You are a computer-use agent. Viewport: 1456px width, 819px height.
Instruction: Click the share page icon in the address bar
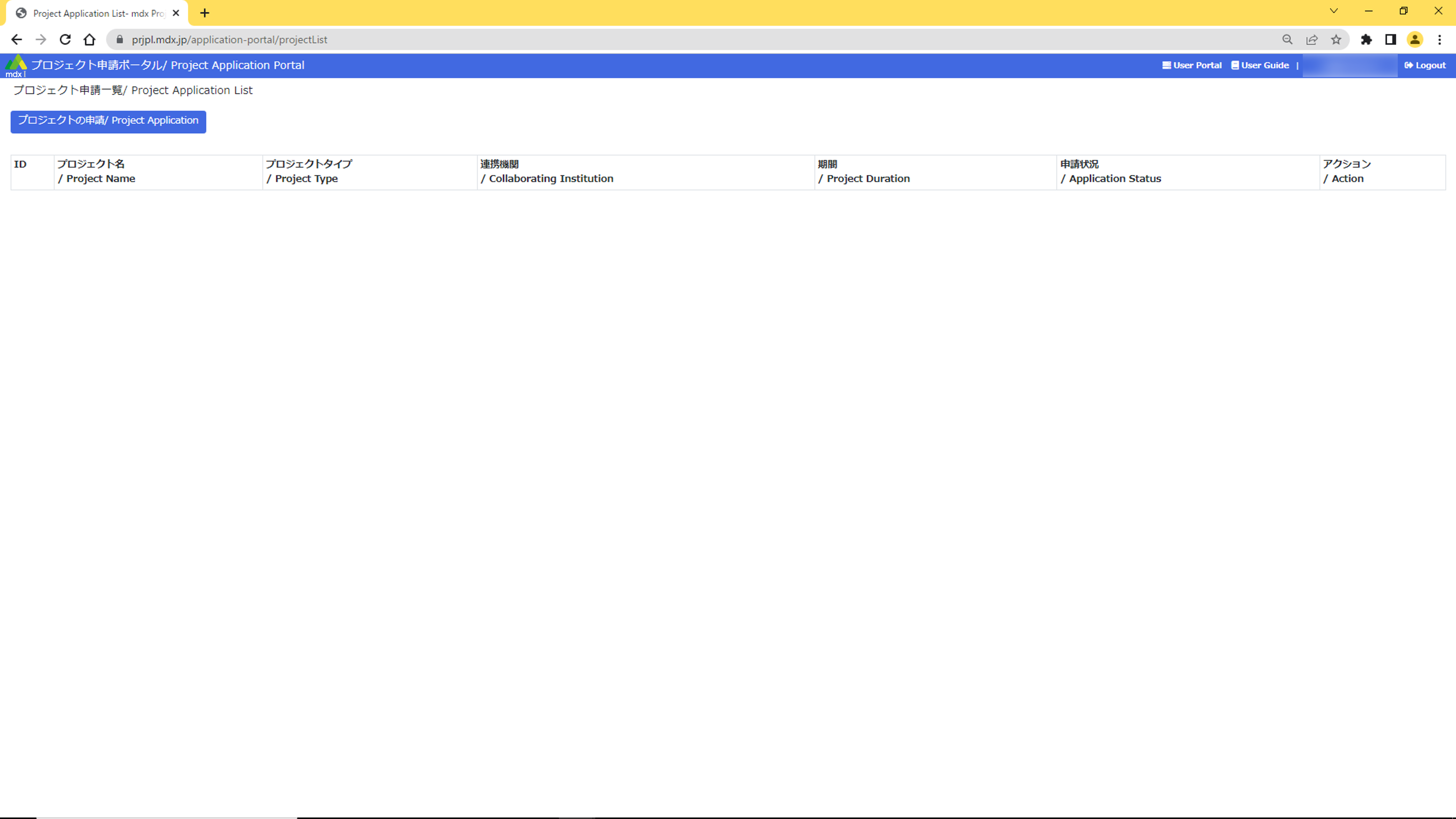1311,40
